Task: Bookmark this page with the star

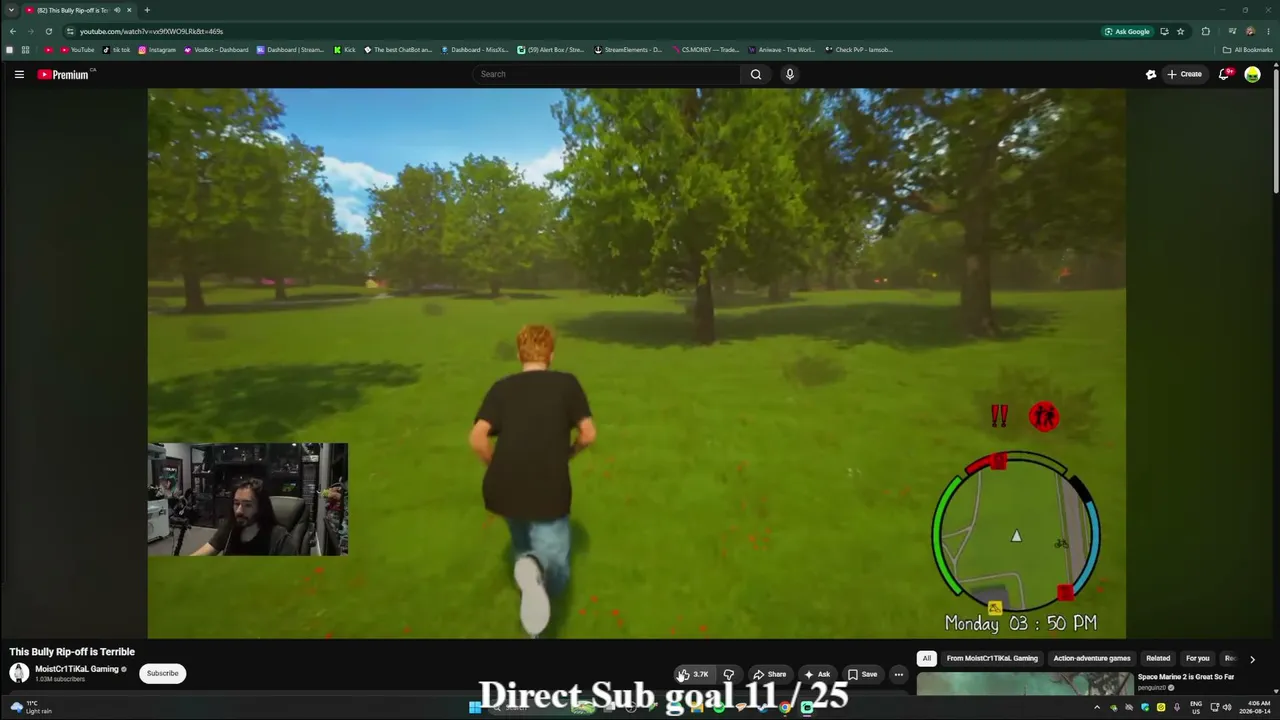Action: 1180,31
